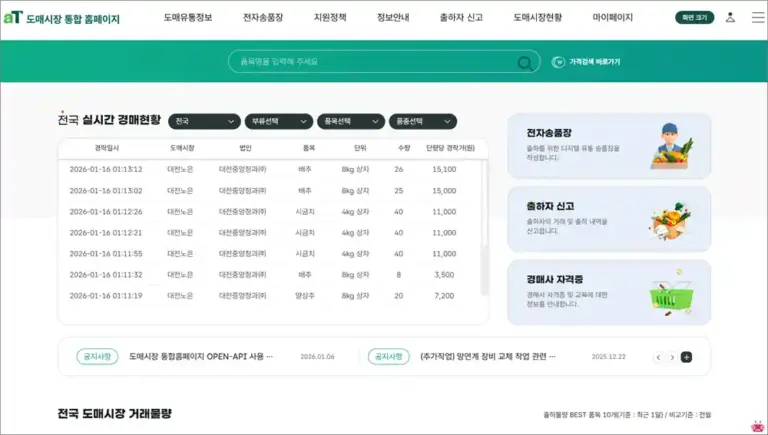This screenshot has height=435, width=768.
Task: Click the aT wholesale market homepage logo
Action: (x=62, y=18)
